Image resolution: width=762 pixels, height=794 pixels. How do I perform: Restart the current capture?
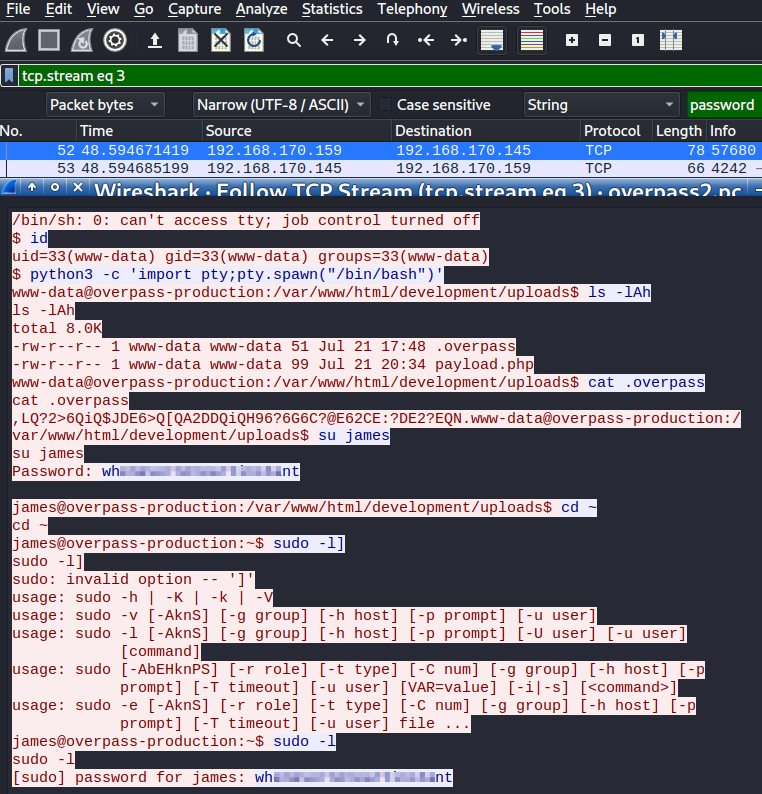click(x=82, y=40)
